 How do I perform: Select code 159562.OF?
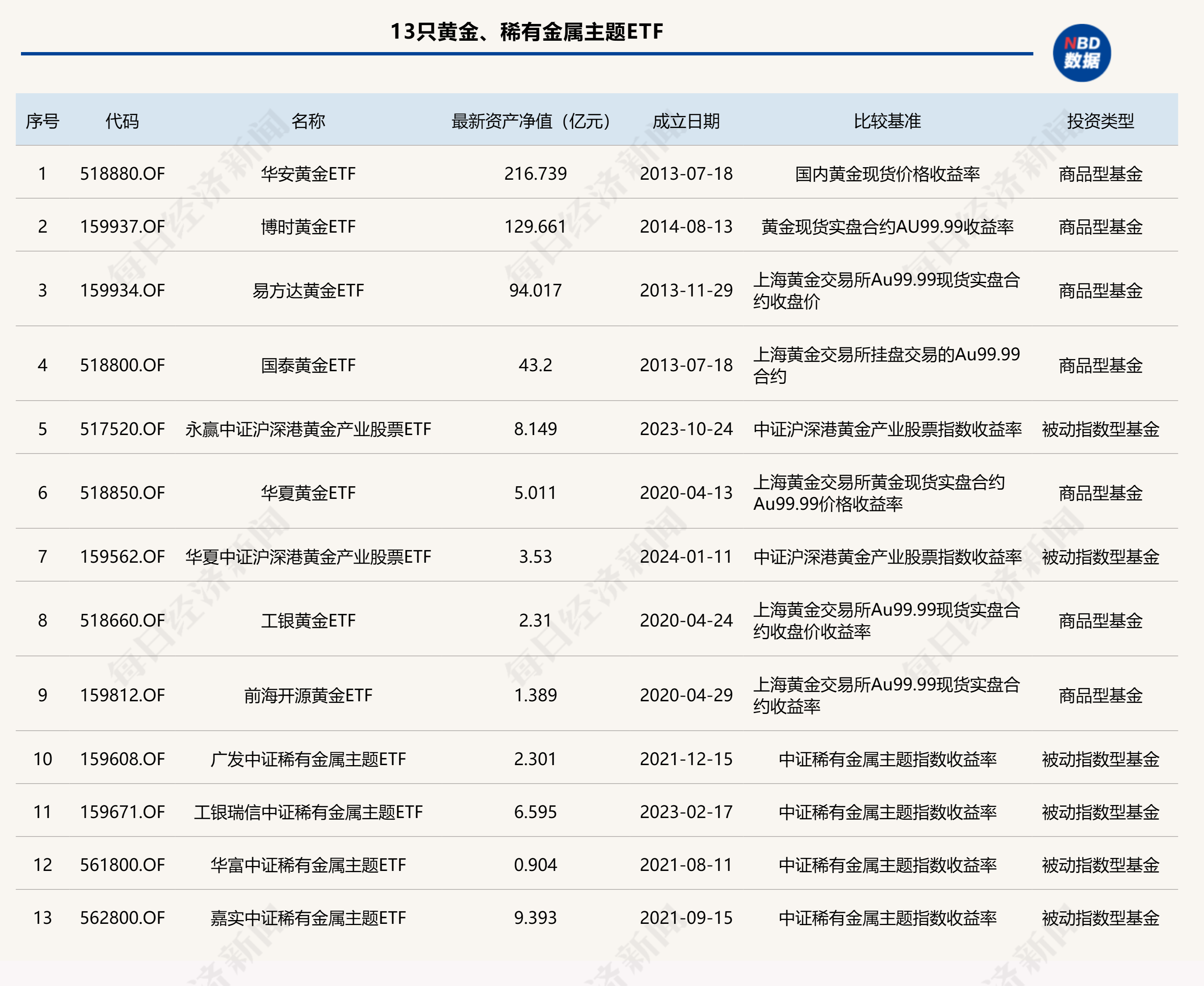click(x=123, y=556)
